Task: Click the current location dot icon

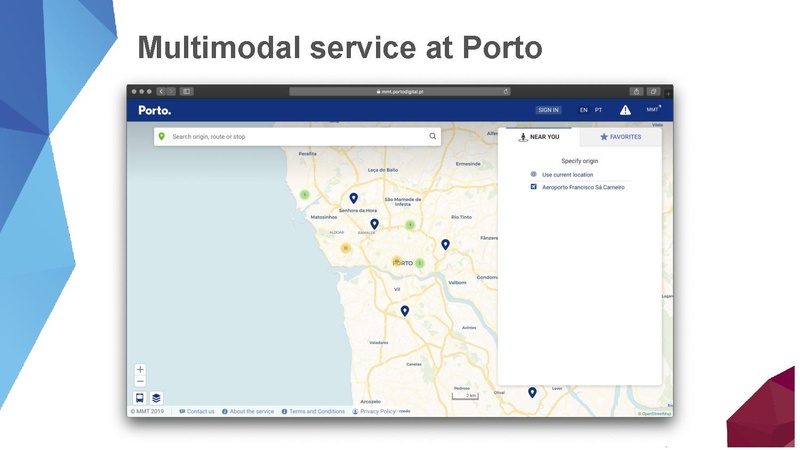Action: (534, 174)
